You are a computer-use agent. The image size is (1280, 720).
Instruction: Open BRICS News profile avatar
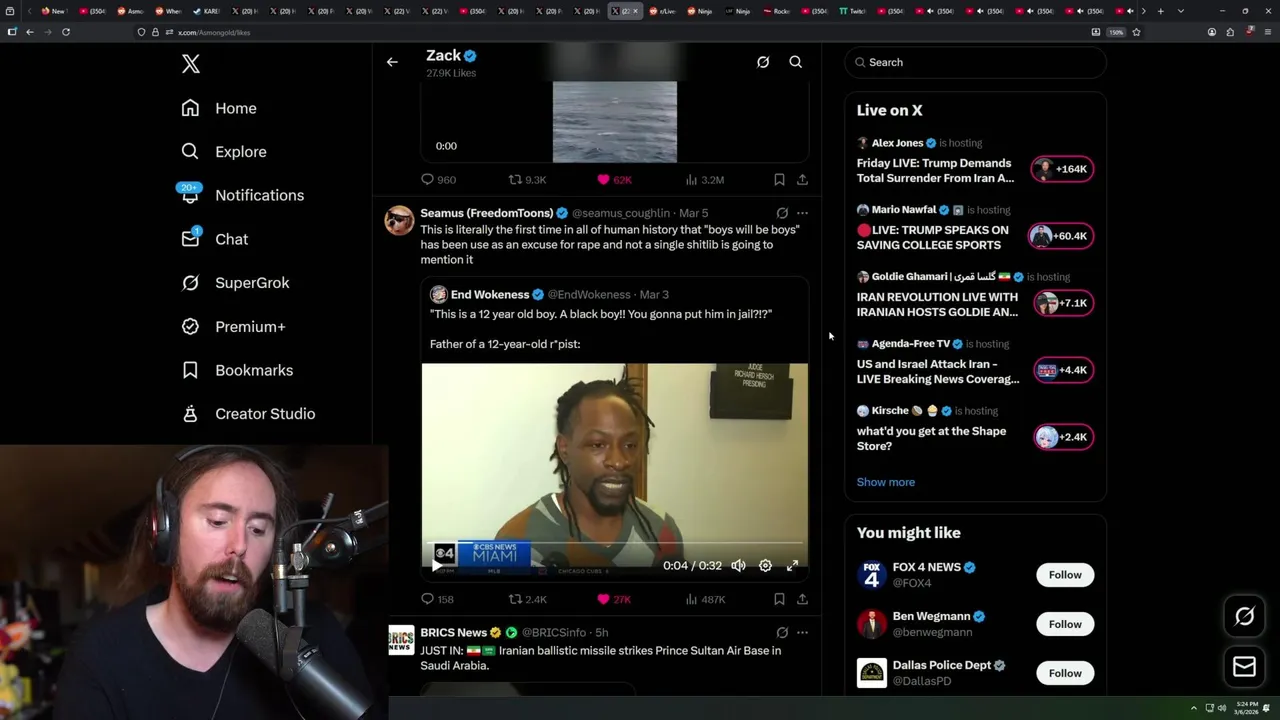pyautogui.click(x=400, y=640)
